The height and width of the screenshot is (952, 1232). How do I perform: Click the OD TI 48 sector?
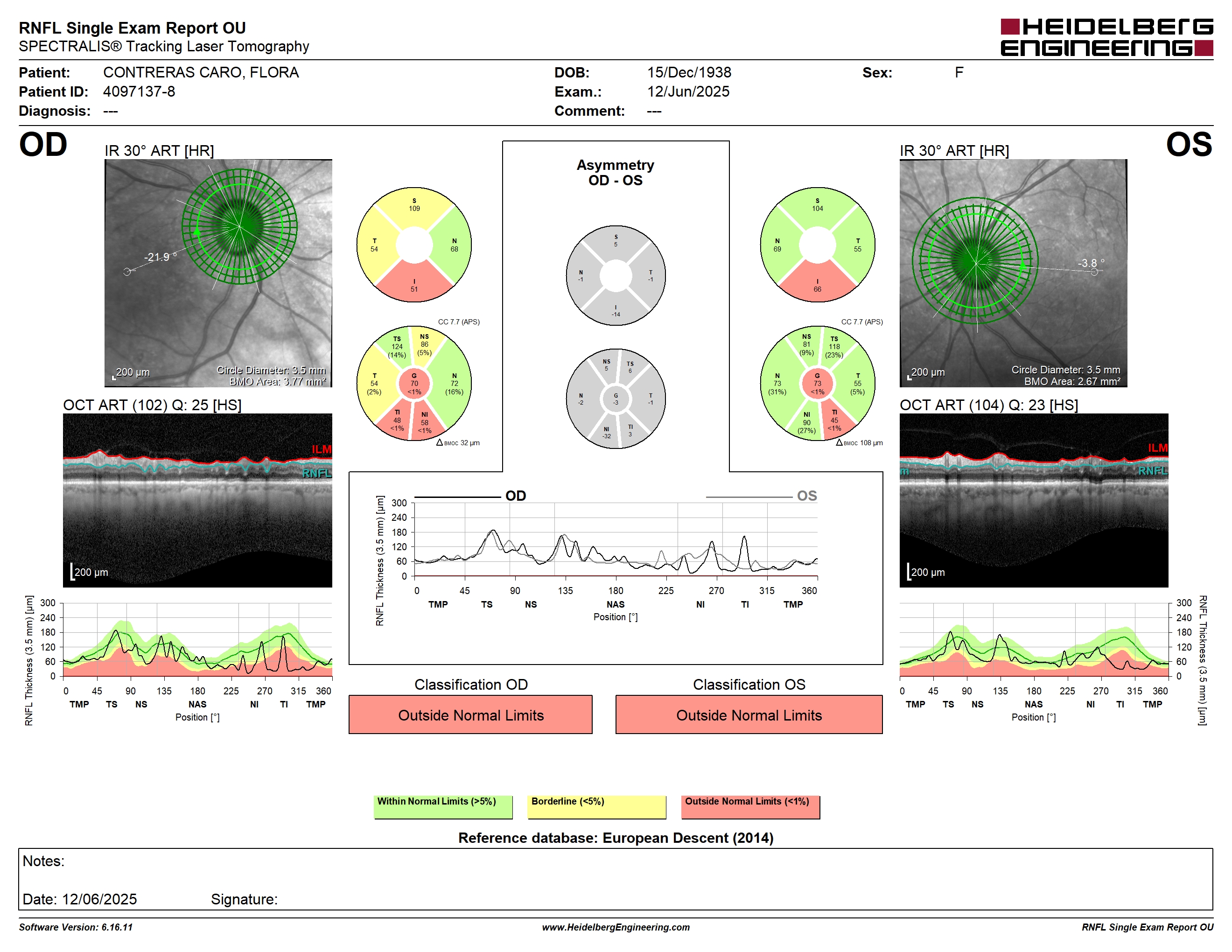(x=397, y=420)
